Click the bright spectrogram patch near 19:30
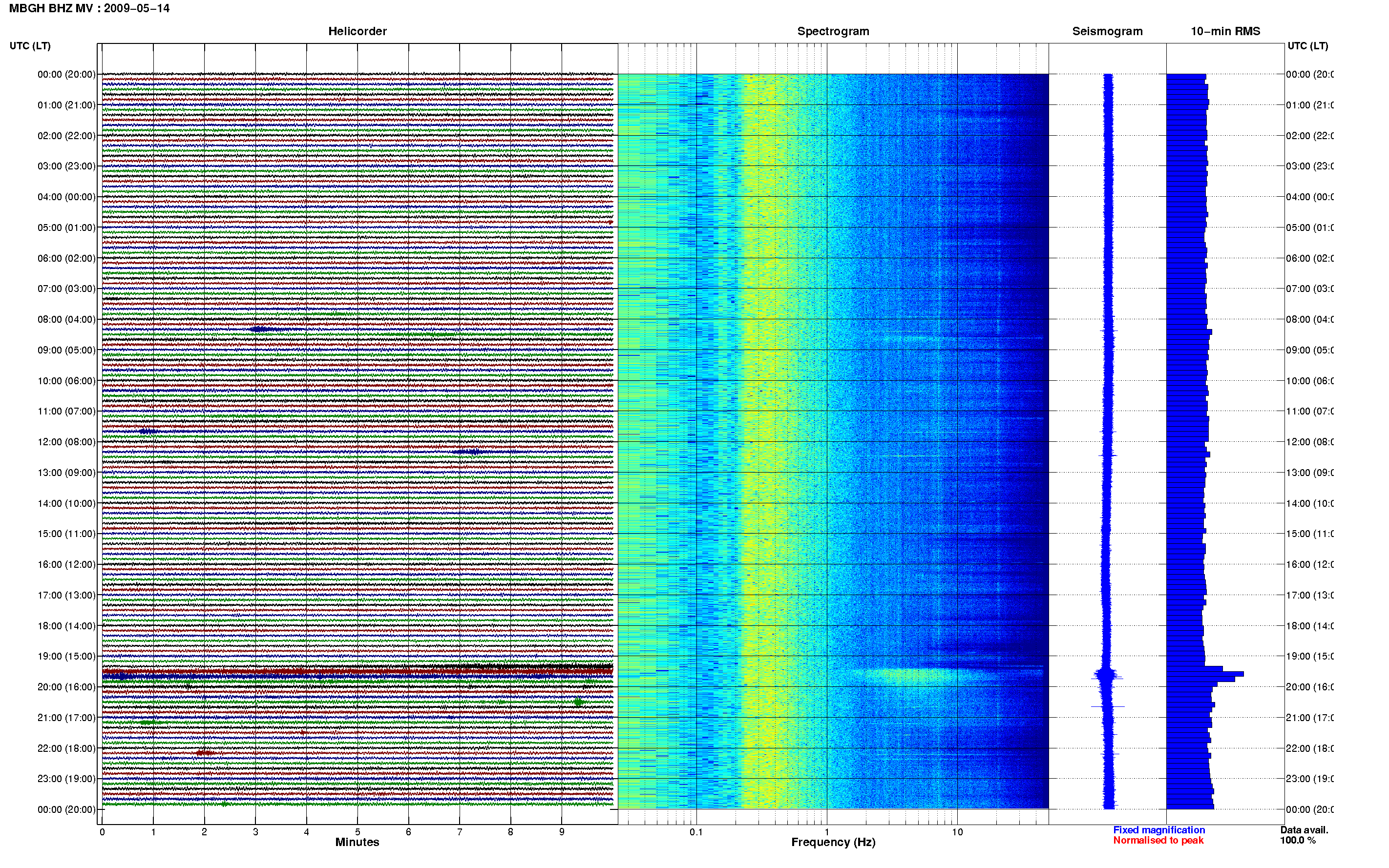 click(x=913, y=675)
